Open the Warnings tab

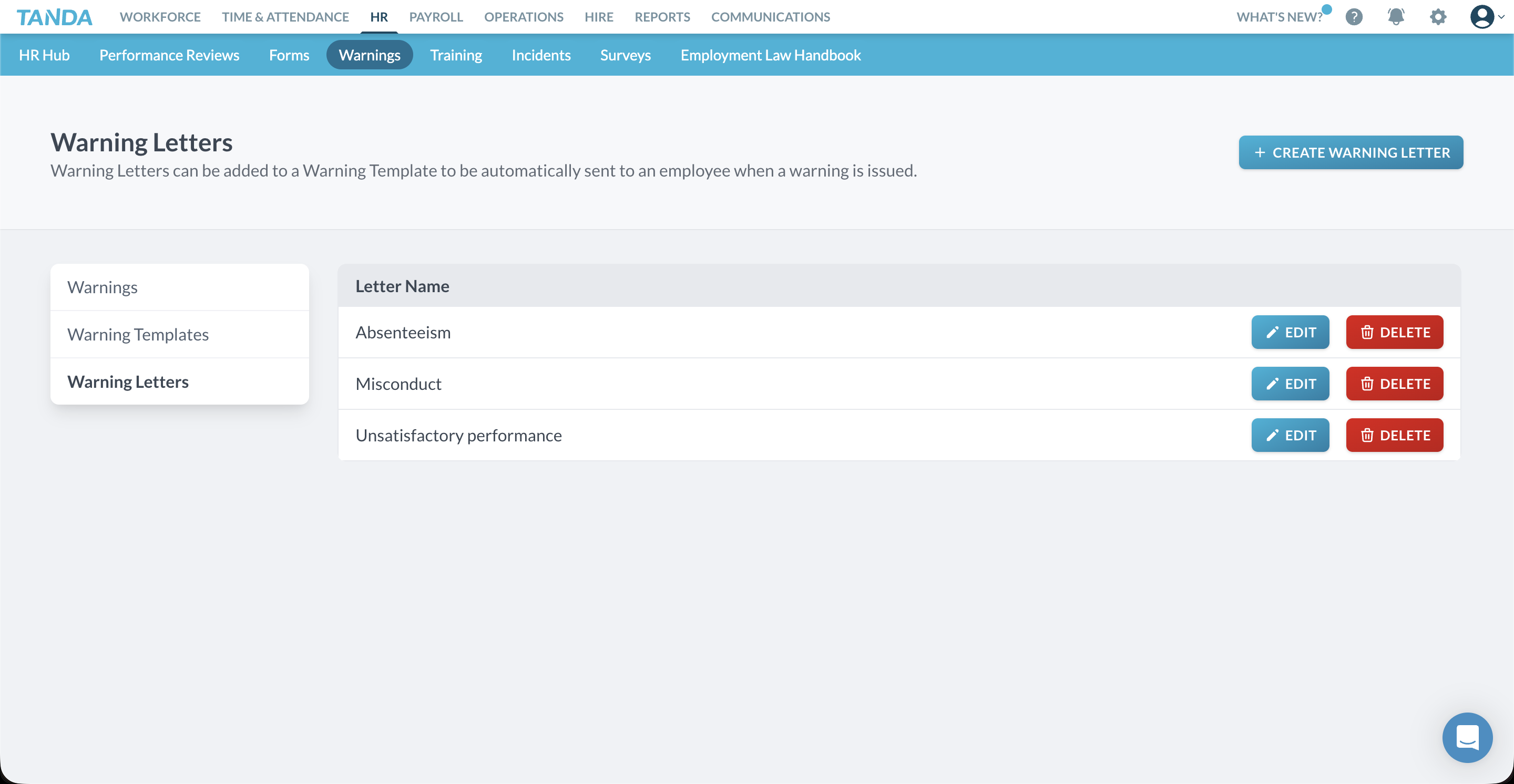(x=370, y=55)
